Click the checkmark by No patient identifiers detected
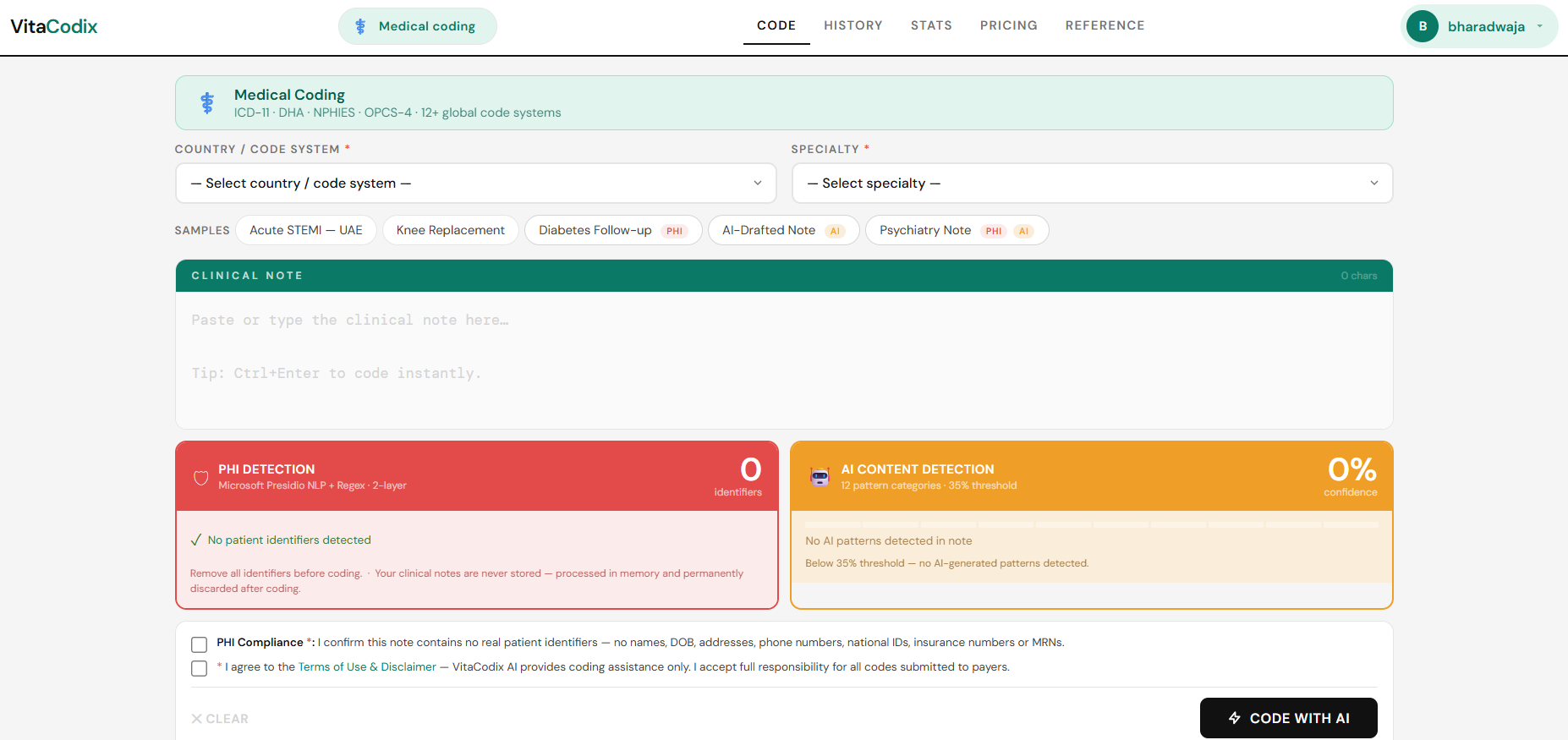This screenshot has width=1568, height=740. pos(196,540)
